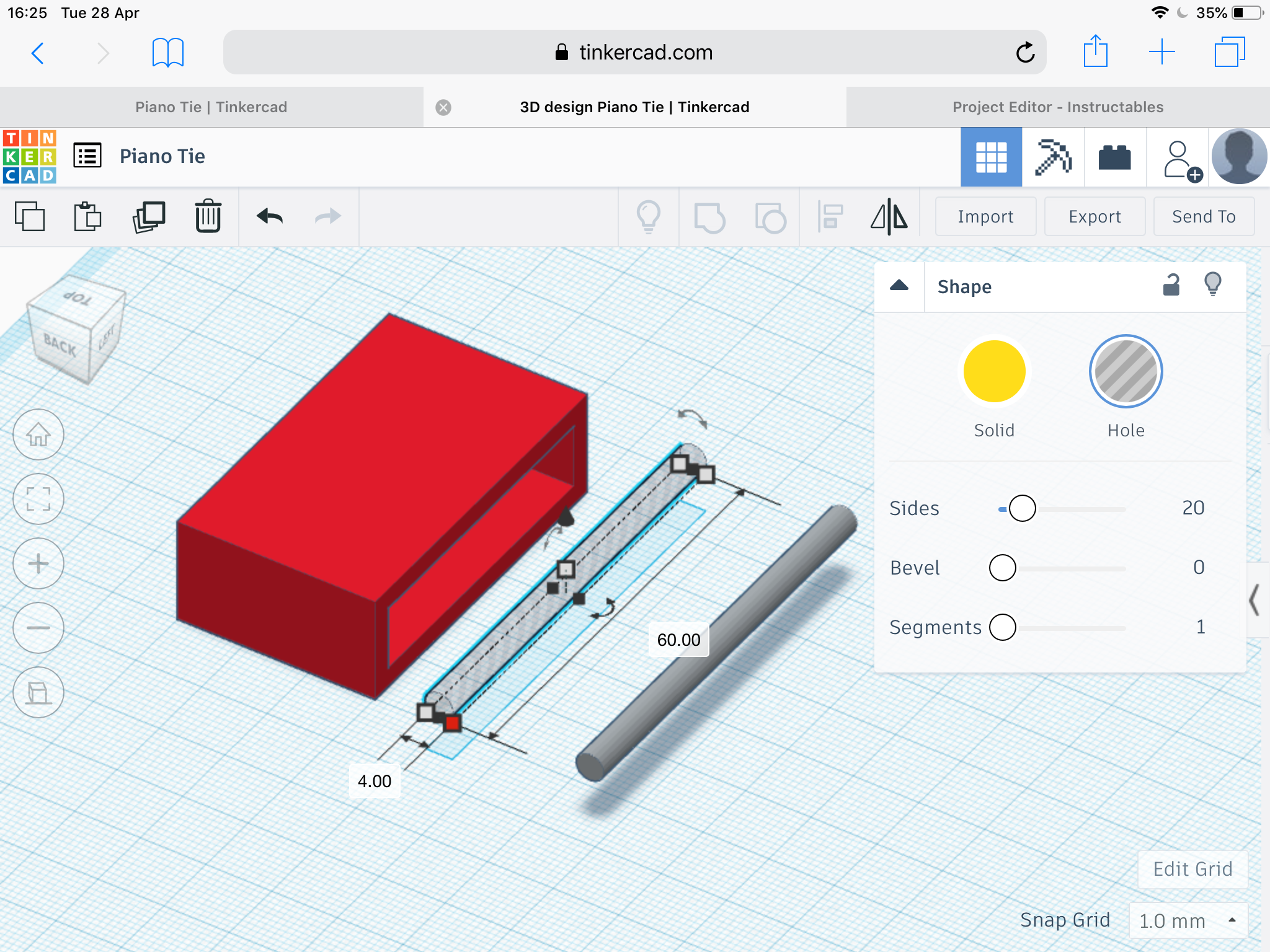Click the Export button
Viewport: 1270px width, 952px height.
[x=1095, y=216]
